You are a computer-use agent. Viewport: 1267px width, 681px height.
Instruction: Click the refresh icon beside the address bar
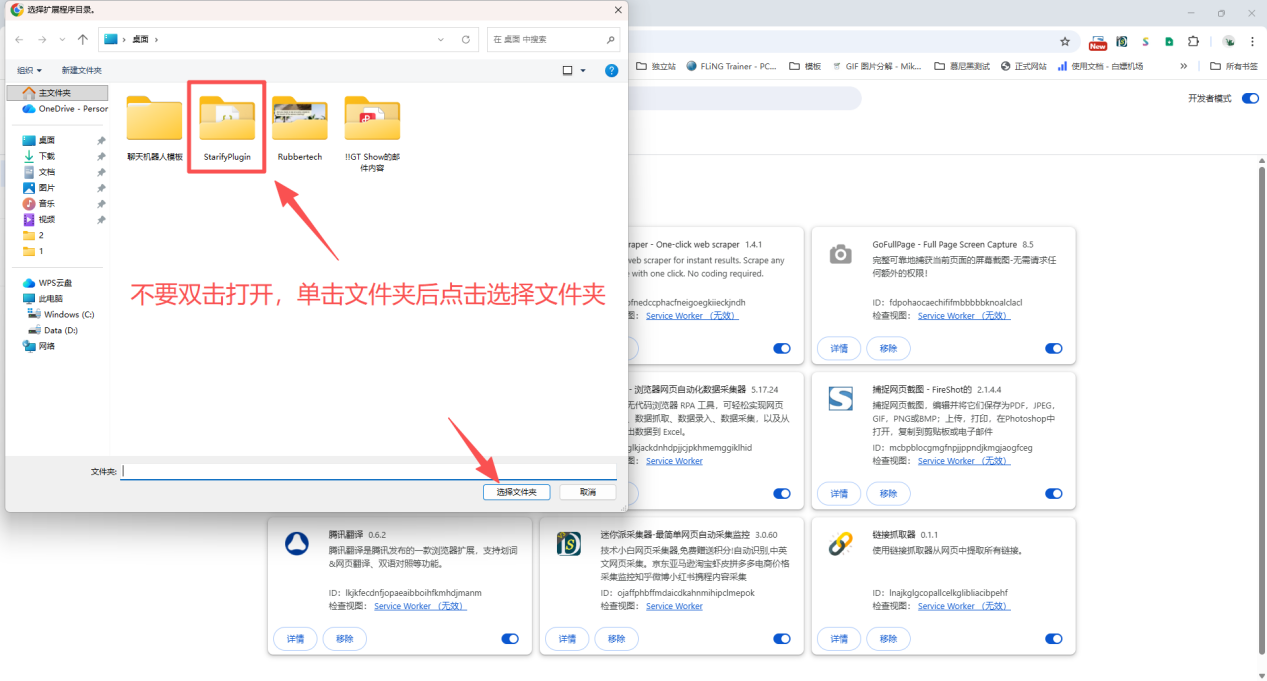point(468,38)
